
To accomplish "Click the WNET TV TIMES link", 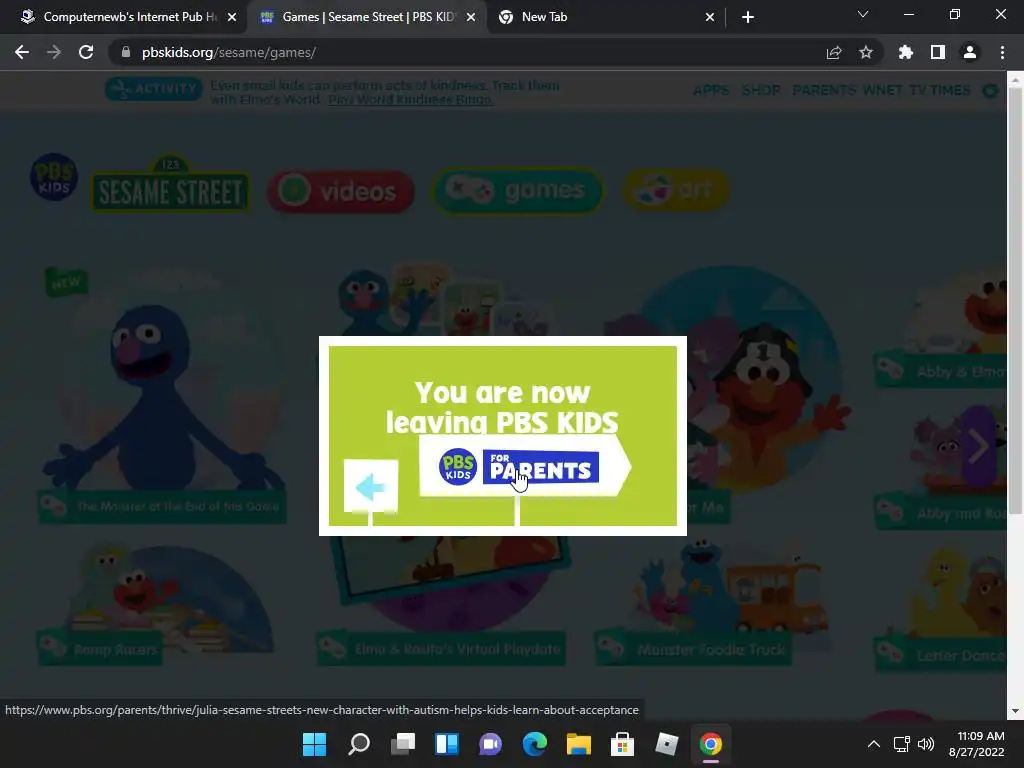I will (916, 90).
